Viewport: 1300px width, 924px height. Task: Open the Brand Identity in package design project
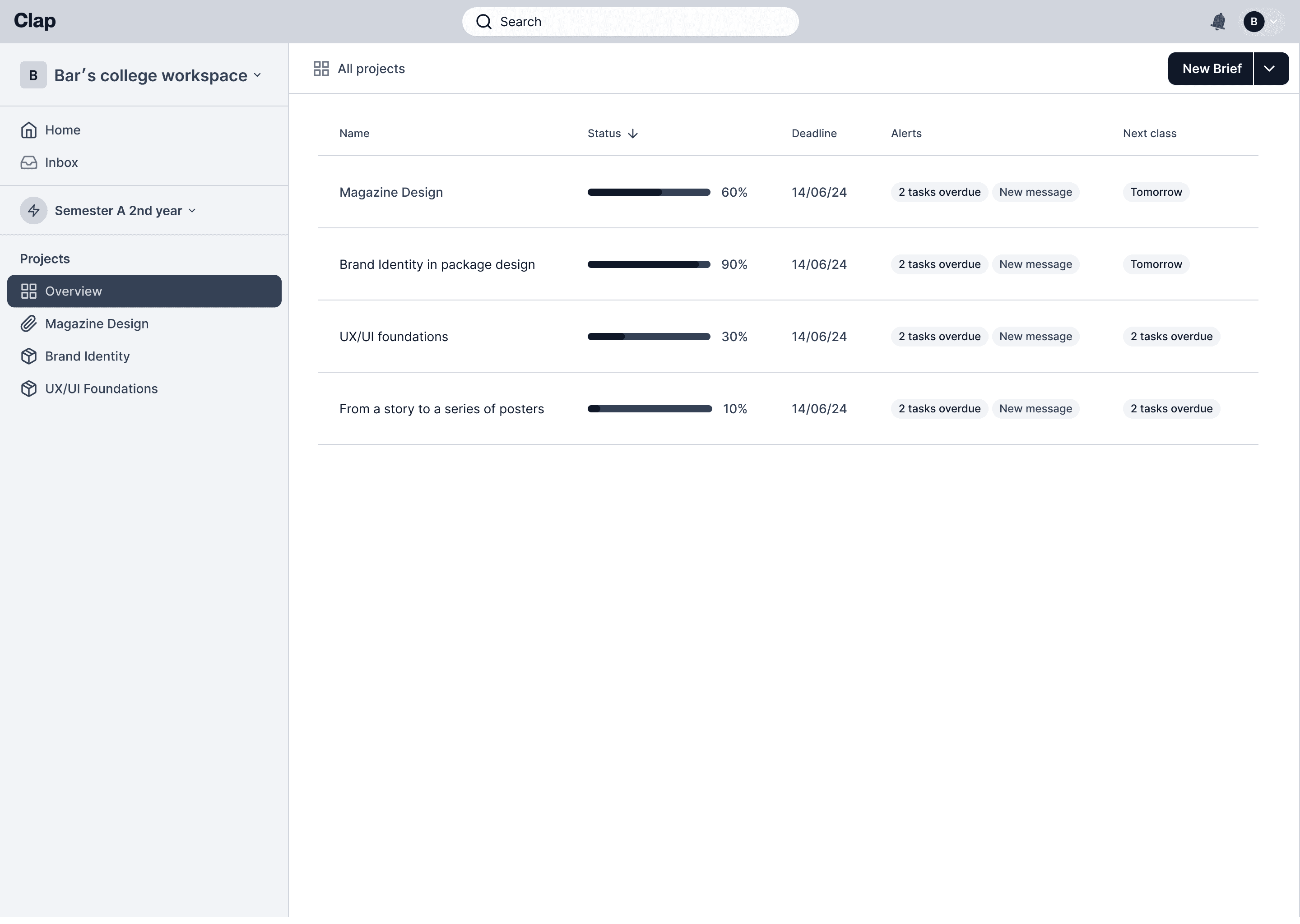436,264
